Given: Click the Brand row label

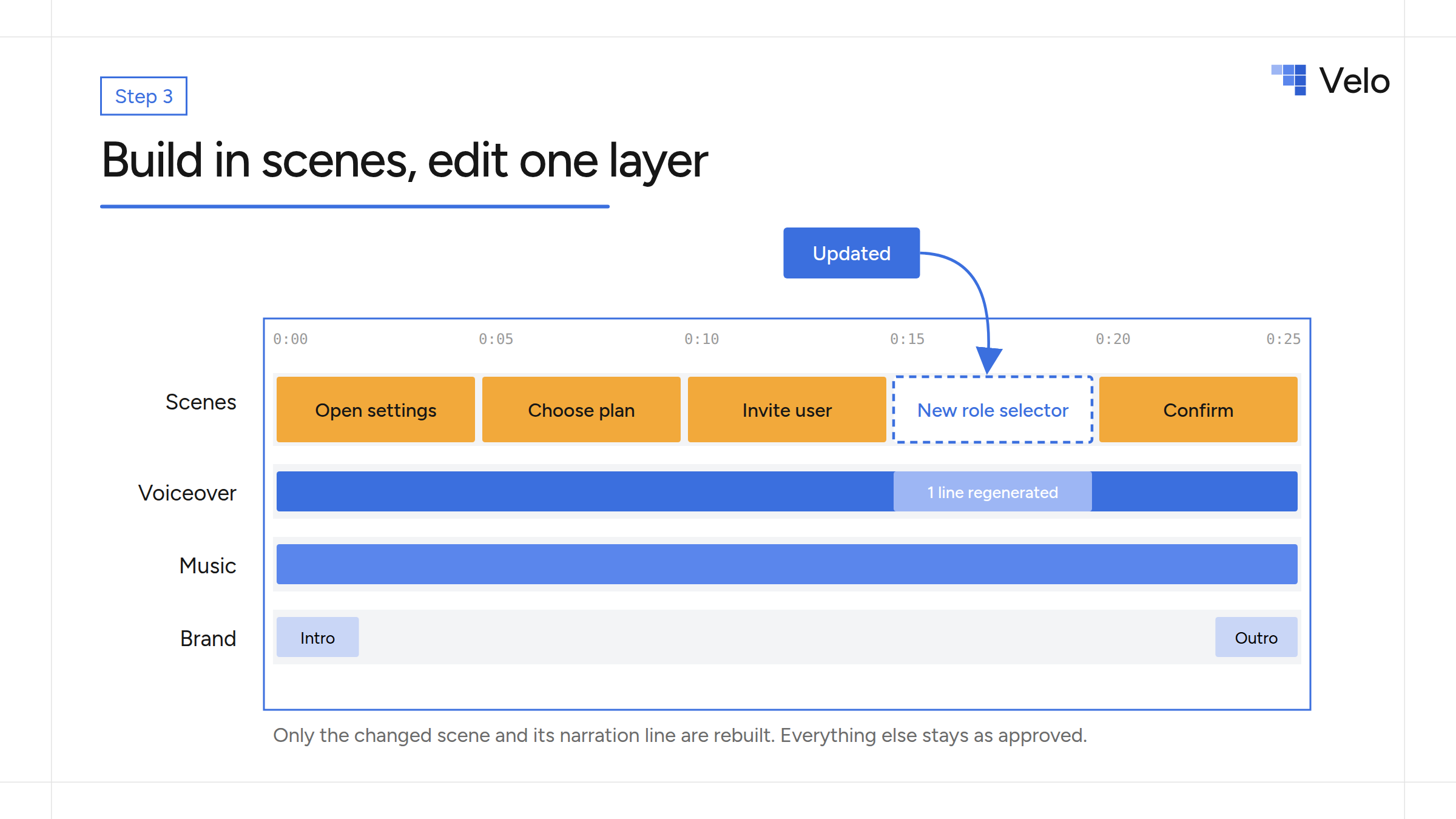Looking at the screenshot, I should coord(208,638).
